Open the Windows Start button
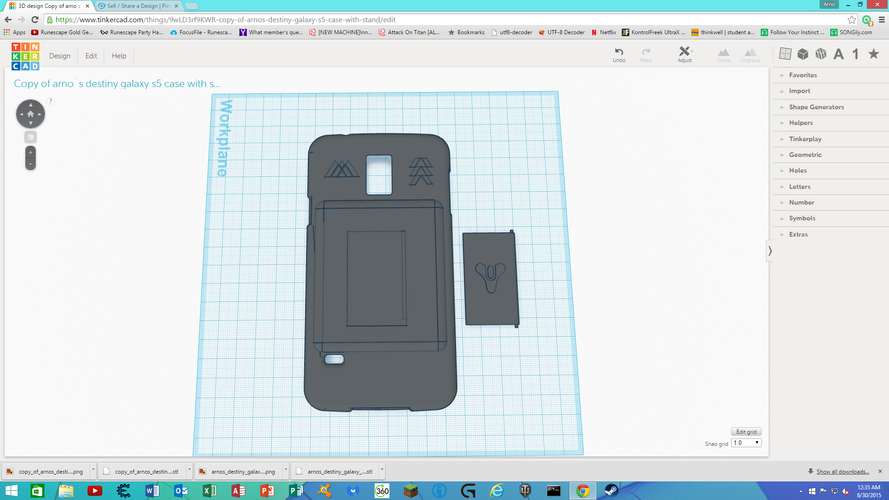Image resolution: width=889 pixels, height=500 pixels. tap(11, 491)
